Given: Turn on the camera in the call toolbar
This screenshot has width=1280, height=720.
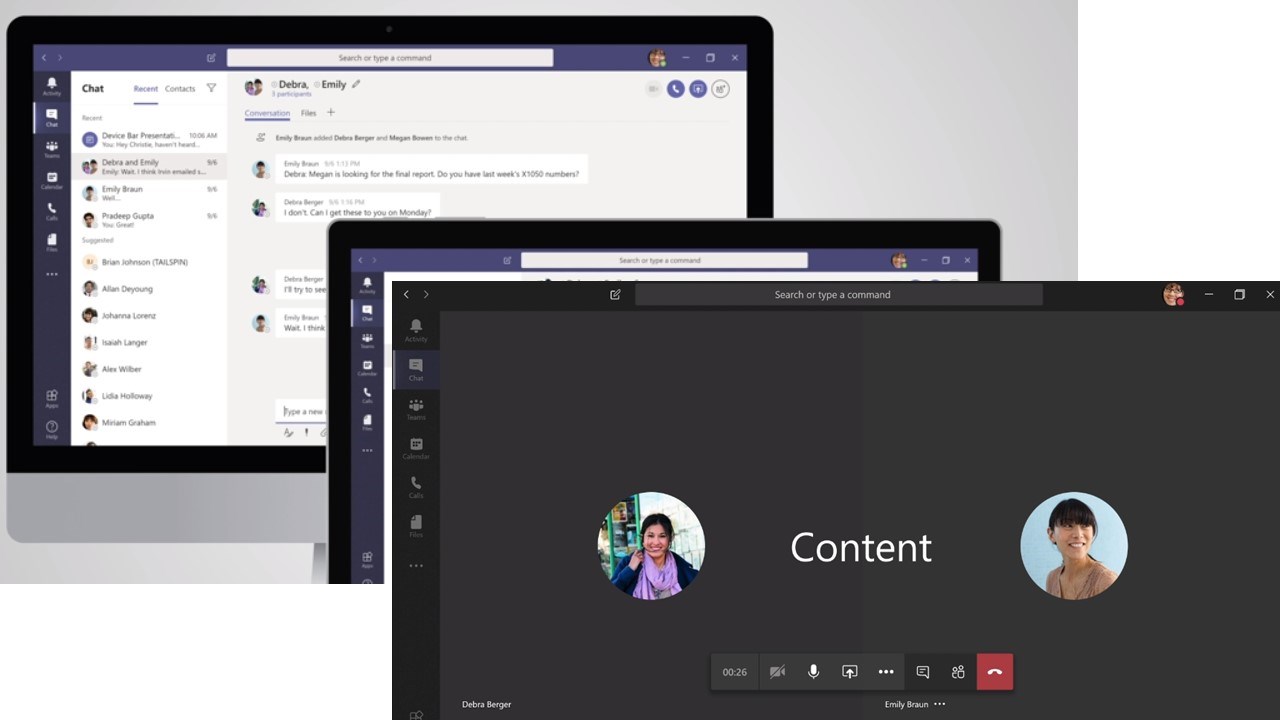Looking at the screenshot, I should [777, 672].
